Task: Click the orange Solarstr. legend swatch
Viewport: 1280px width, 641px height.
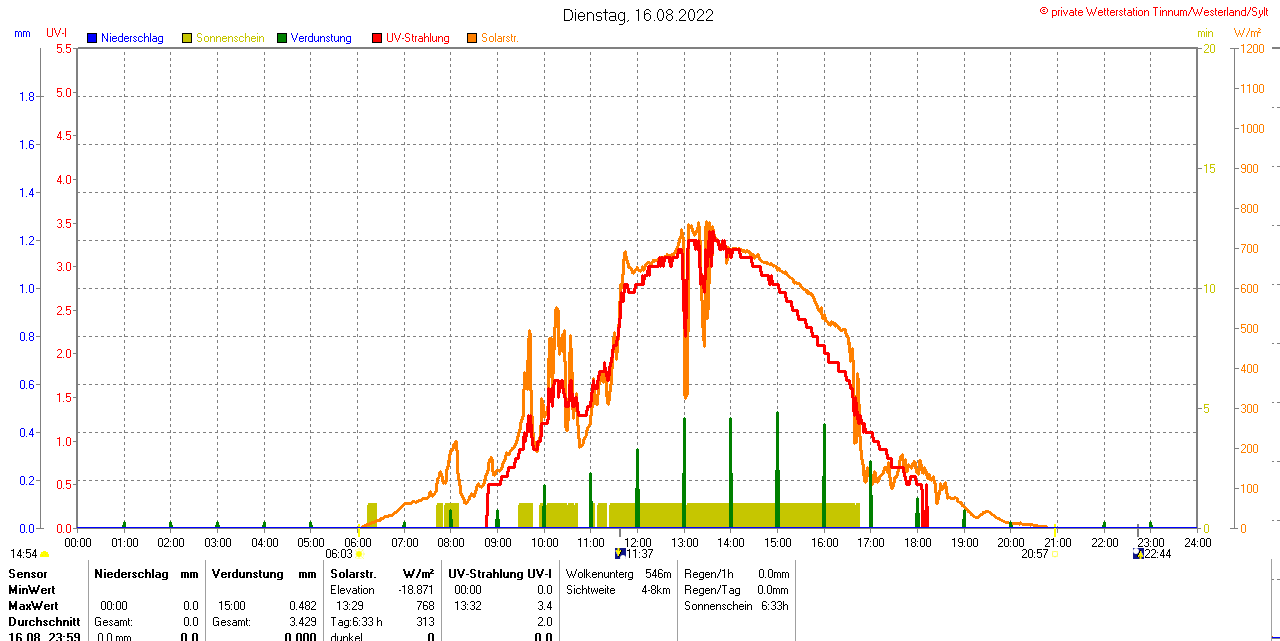Action: (x=472, y=38)
